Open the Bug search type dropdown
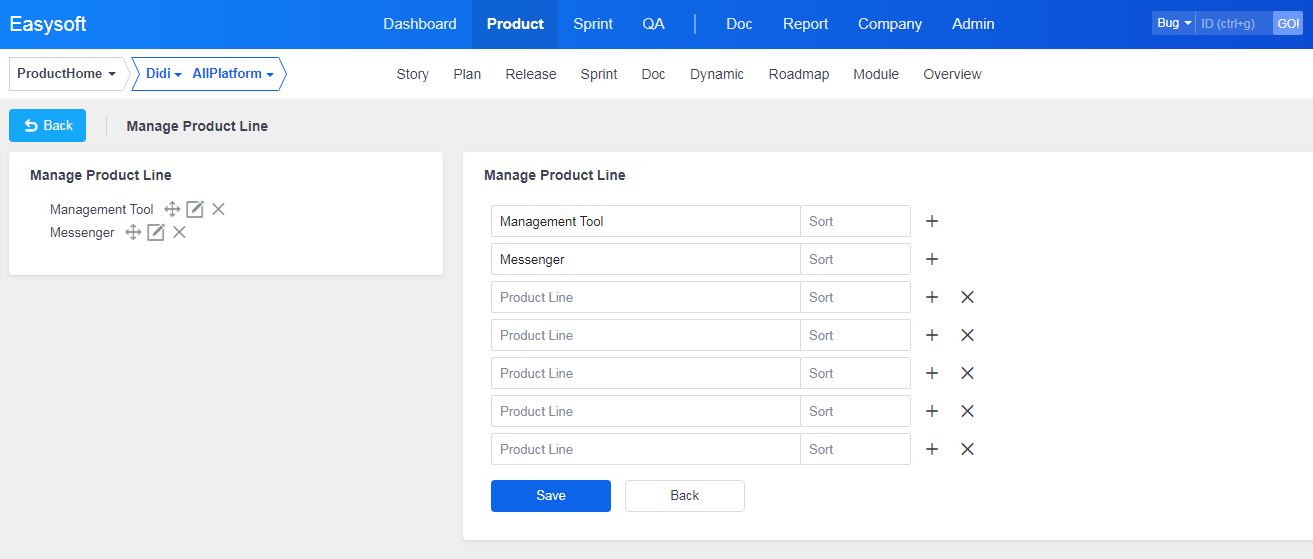This screenshot has height=559, width=1313. coord(1174,23)
